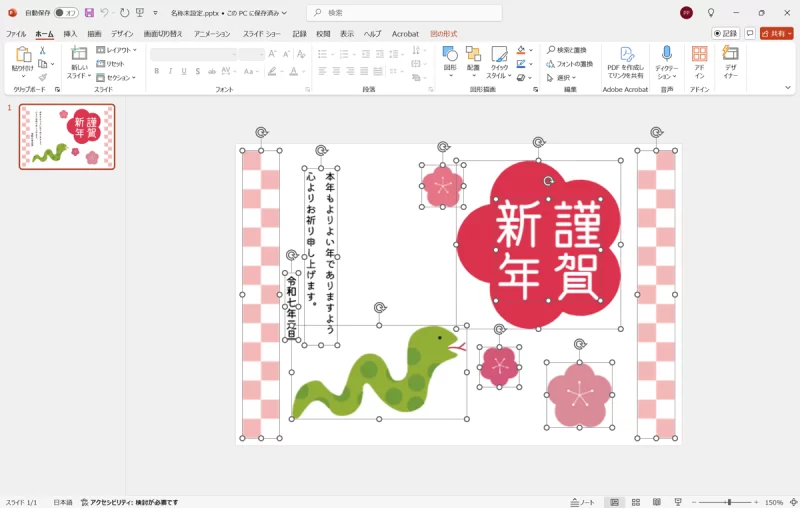Viewport: 800px width, 508px height.
Task: Open the Designer pane icon
Action: click(x=731, y=55)
